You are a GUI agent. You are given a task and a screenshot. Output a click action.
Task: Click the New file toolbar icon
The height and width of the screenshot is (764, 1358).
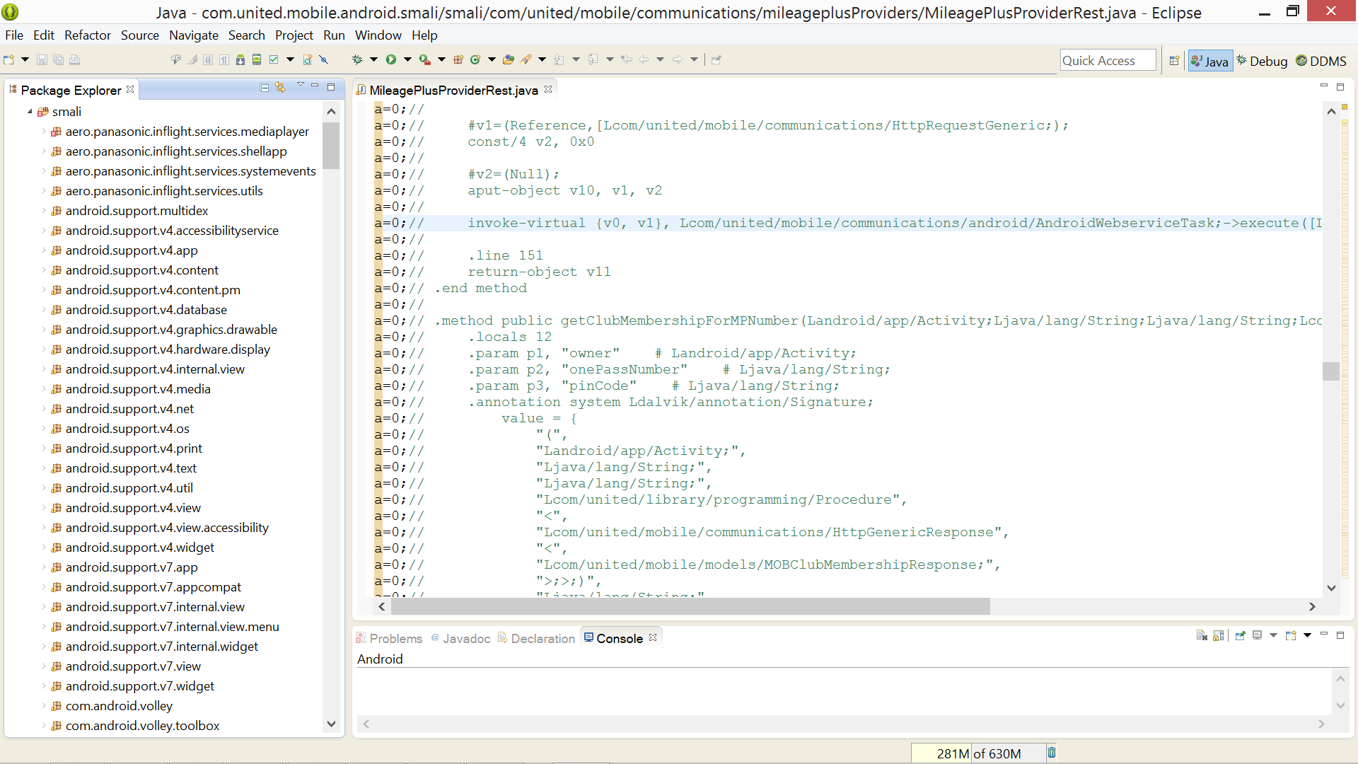(8, 59)
